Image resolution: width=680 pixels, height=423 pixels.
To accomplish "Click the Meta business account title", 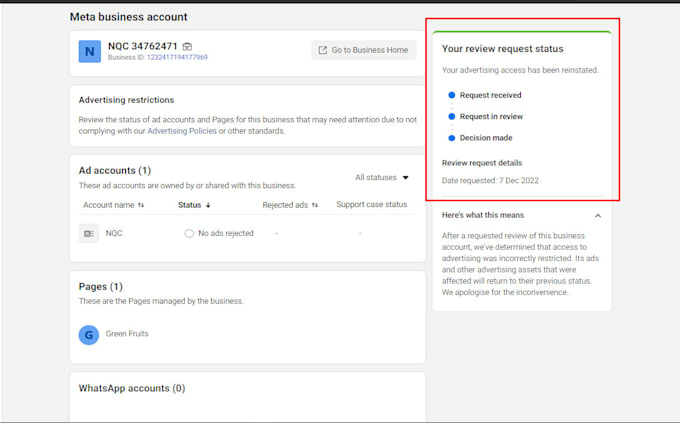I will 129,17.
